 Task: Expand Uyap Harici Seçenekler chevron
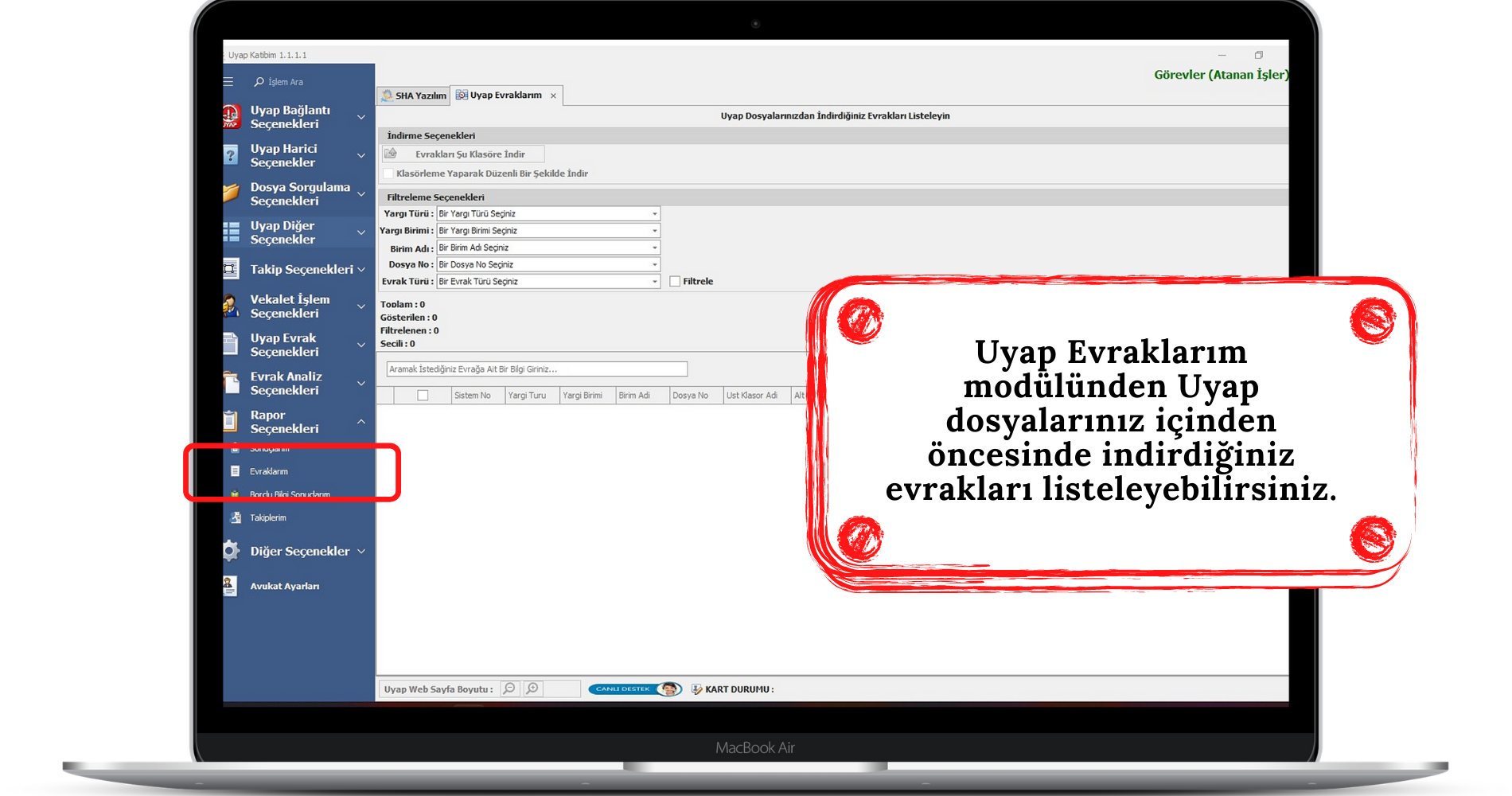coord(361,155)
